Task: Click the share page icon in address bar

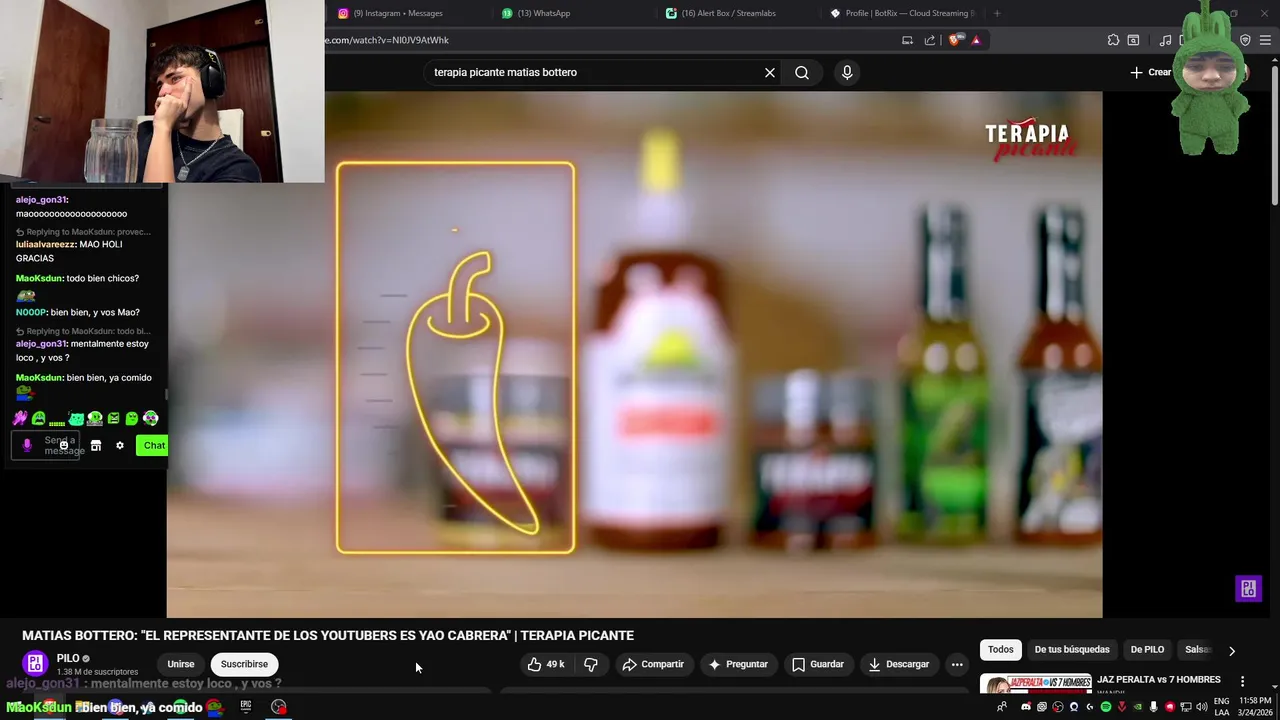Action: click(x=930, y=40)
